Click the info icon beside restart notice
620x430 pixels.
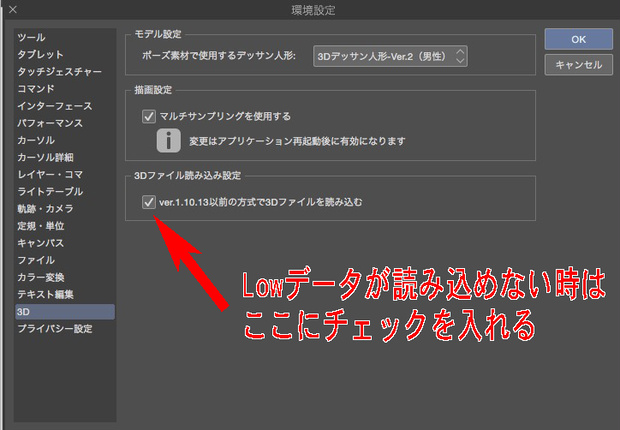(x=168, y=140)
